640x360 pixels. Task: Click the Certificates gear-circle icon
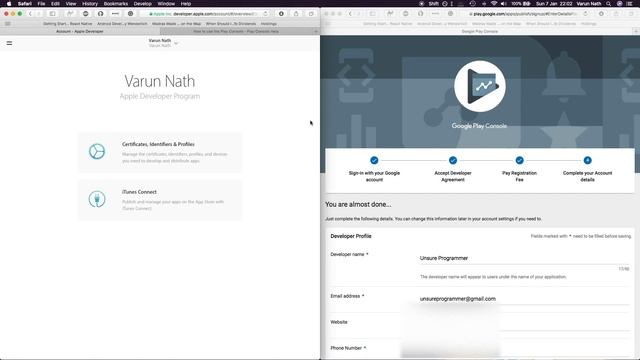pos(97,151)
